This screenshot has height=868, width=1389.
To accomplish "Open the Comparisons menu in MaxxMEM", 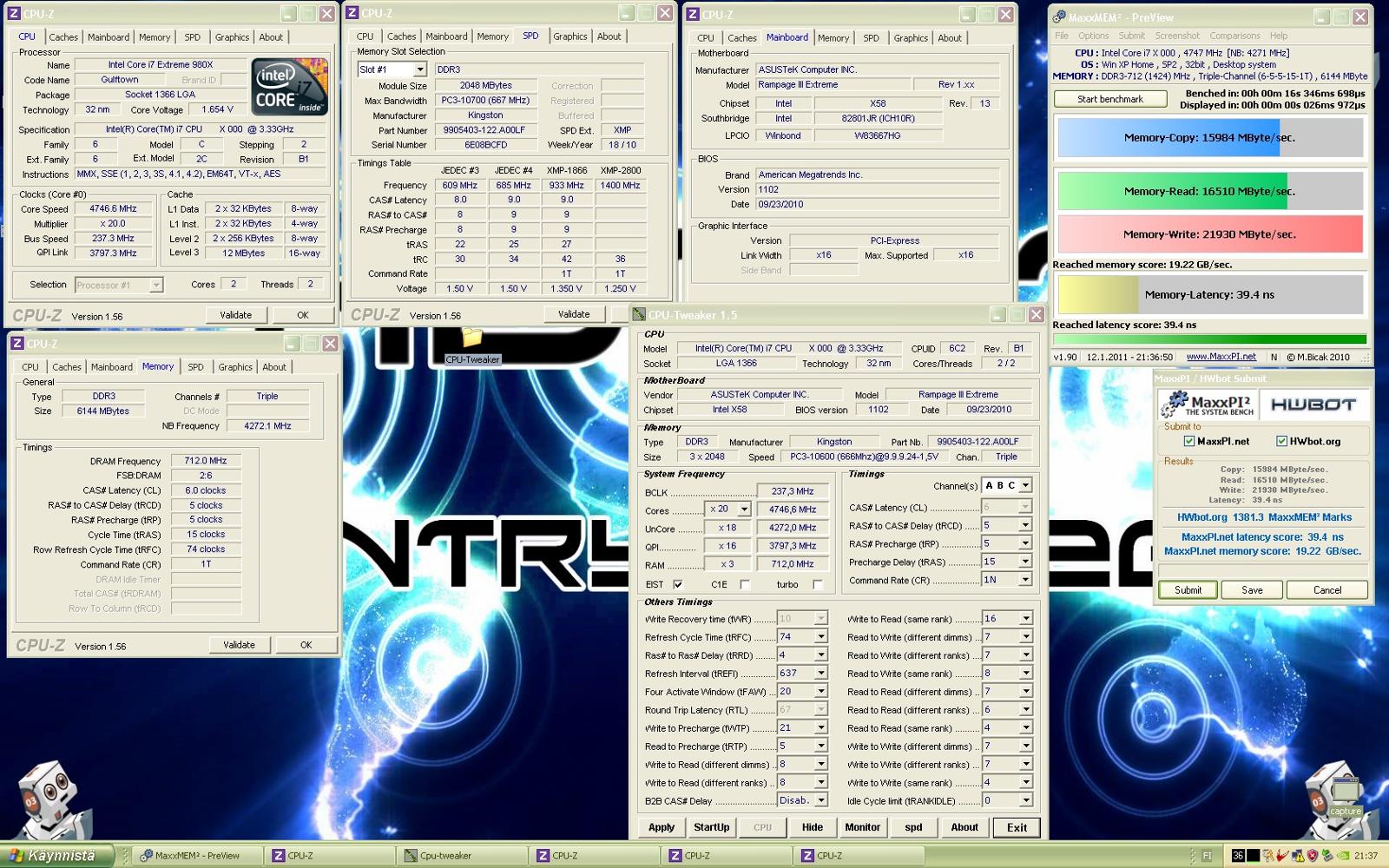I will tap(1234, 36).
